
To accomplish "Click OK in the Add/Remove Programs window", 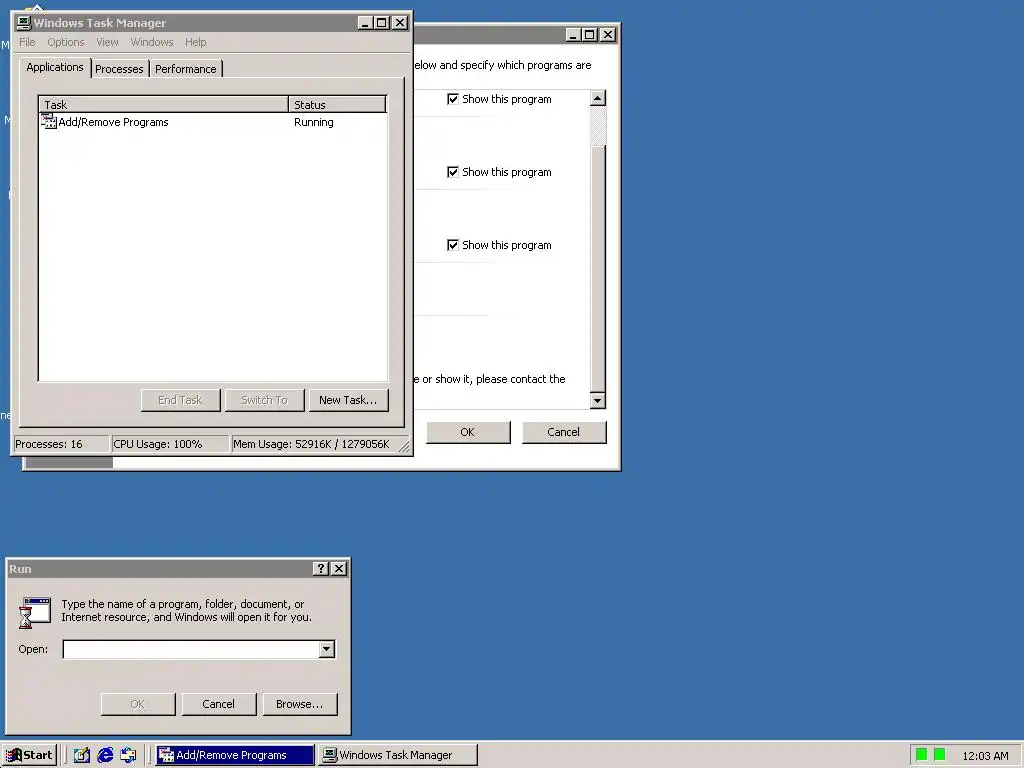I will [x=468, y=432].
